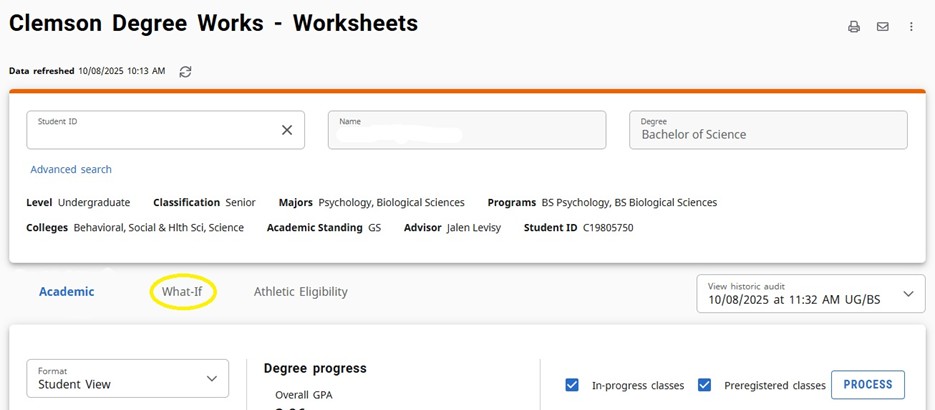This screenshot has height=410, width=935.
Task: Click into the Student ID input box
Action: click(x=150, y=131)
